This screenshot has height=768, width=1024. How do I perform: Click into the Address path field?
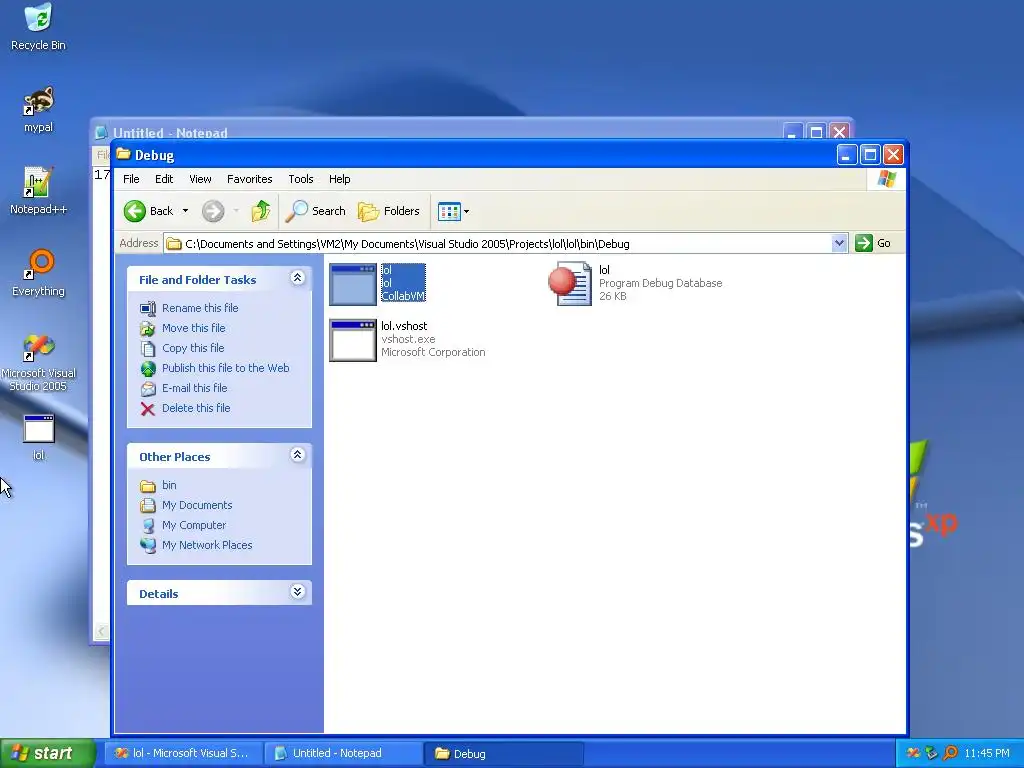click(x=497, y=244)
